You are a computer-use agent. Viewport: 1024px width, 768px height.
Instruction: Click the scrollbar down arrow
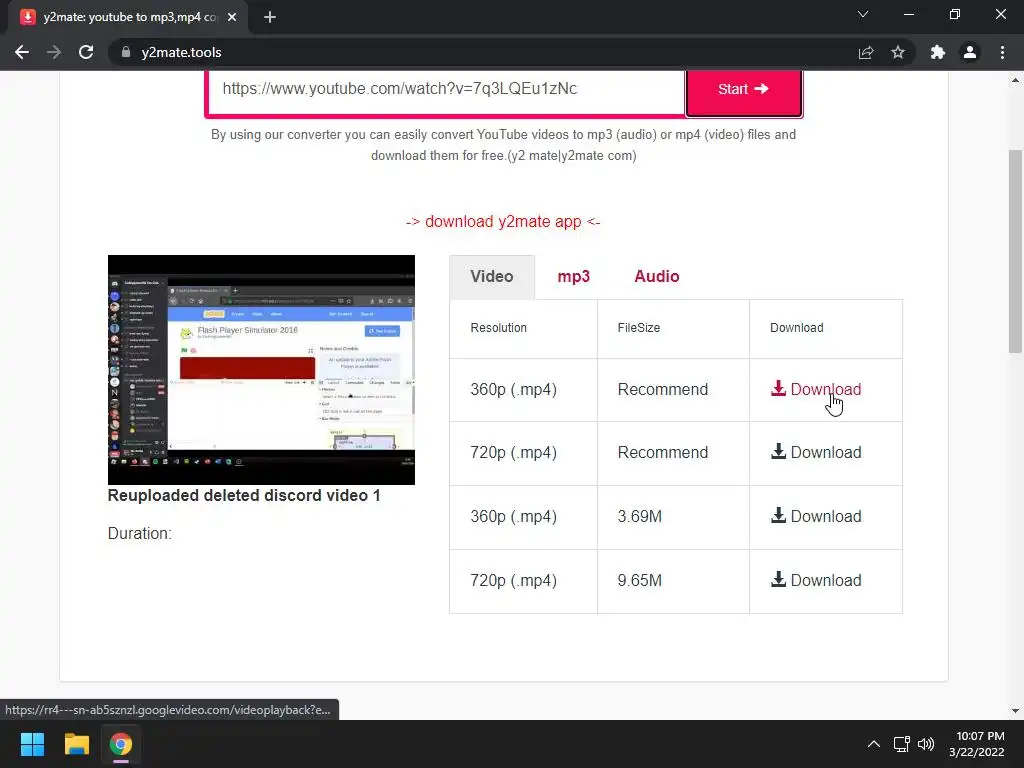tap(1015, 711)
